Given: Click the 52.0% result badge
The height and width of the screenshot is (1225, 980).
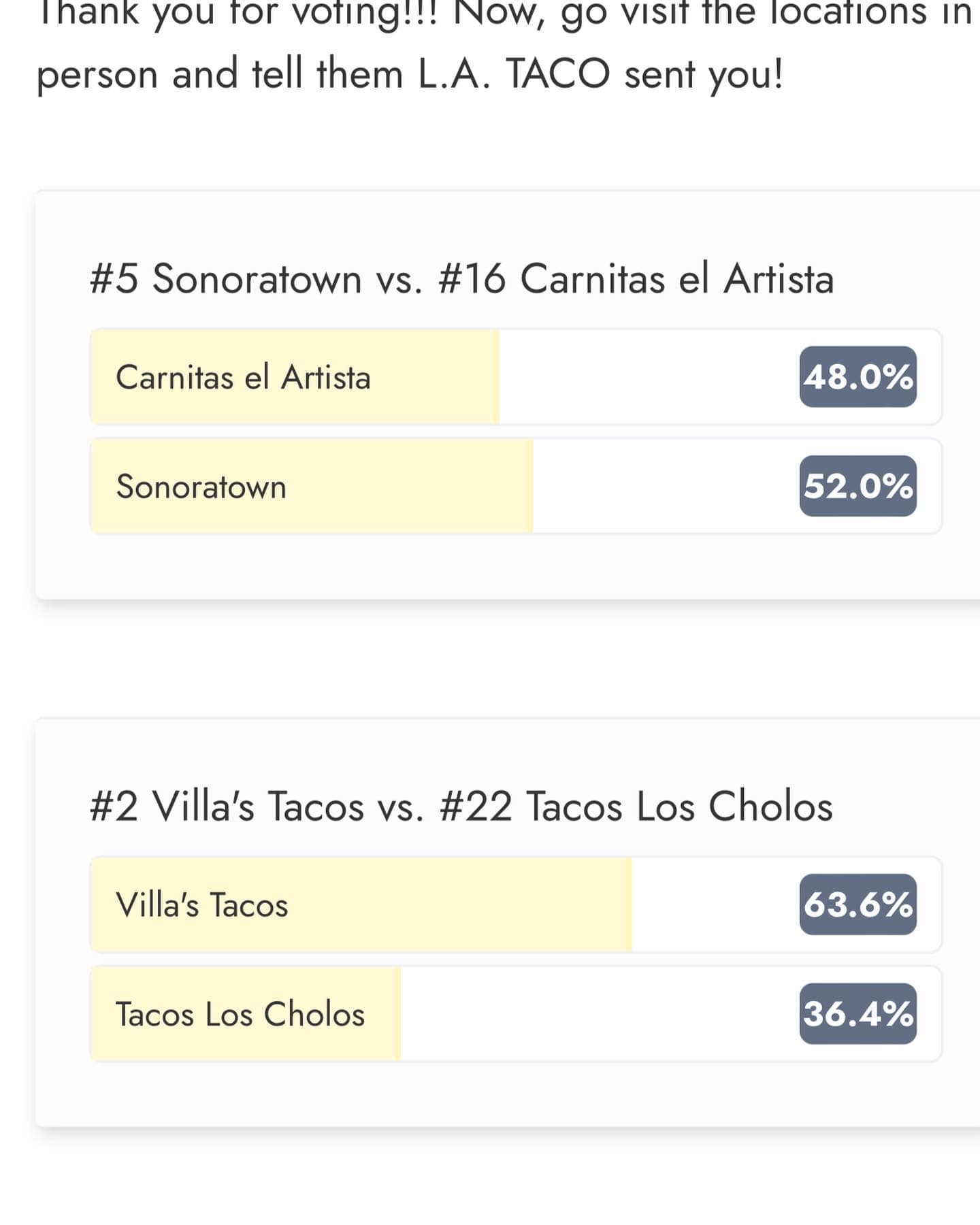Looking at the screenshot, I should (857, 486).
